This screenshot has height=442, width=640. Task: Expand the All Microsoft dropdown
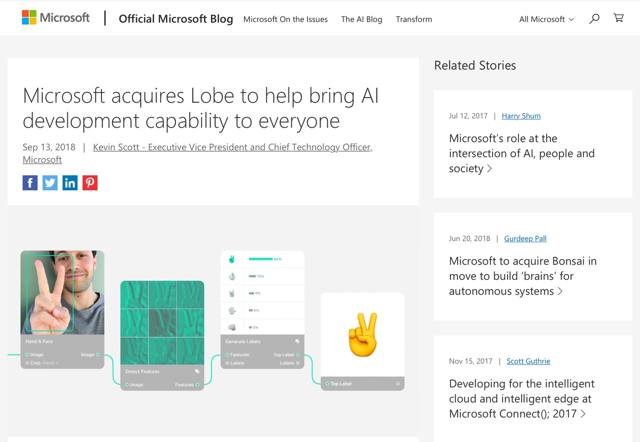tap(547, 19)
